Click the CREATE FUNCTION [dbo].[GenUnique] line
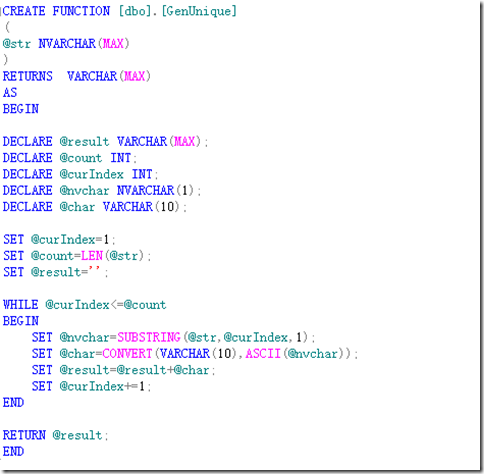The width and height of the screenshot is (484, 474). click(119, 11)
